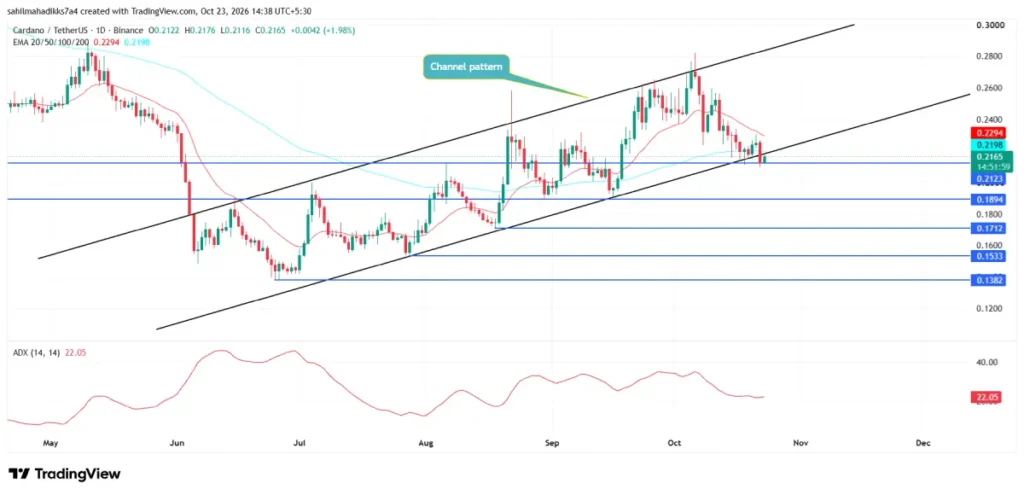Click the TradingView logo
Screen dimensions: 1024x495
pyautogui.click(x=64, y=473)
